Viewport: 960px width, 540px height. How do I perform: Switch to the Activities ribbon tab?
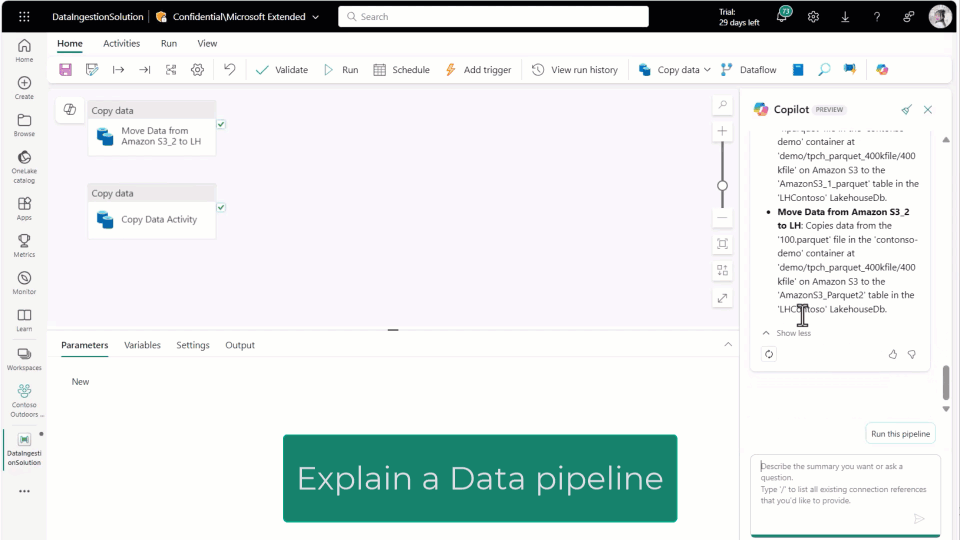coord(121,43)
